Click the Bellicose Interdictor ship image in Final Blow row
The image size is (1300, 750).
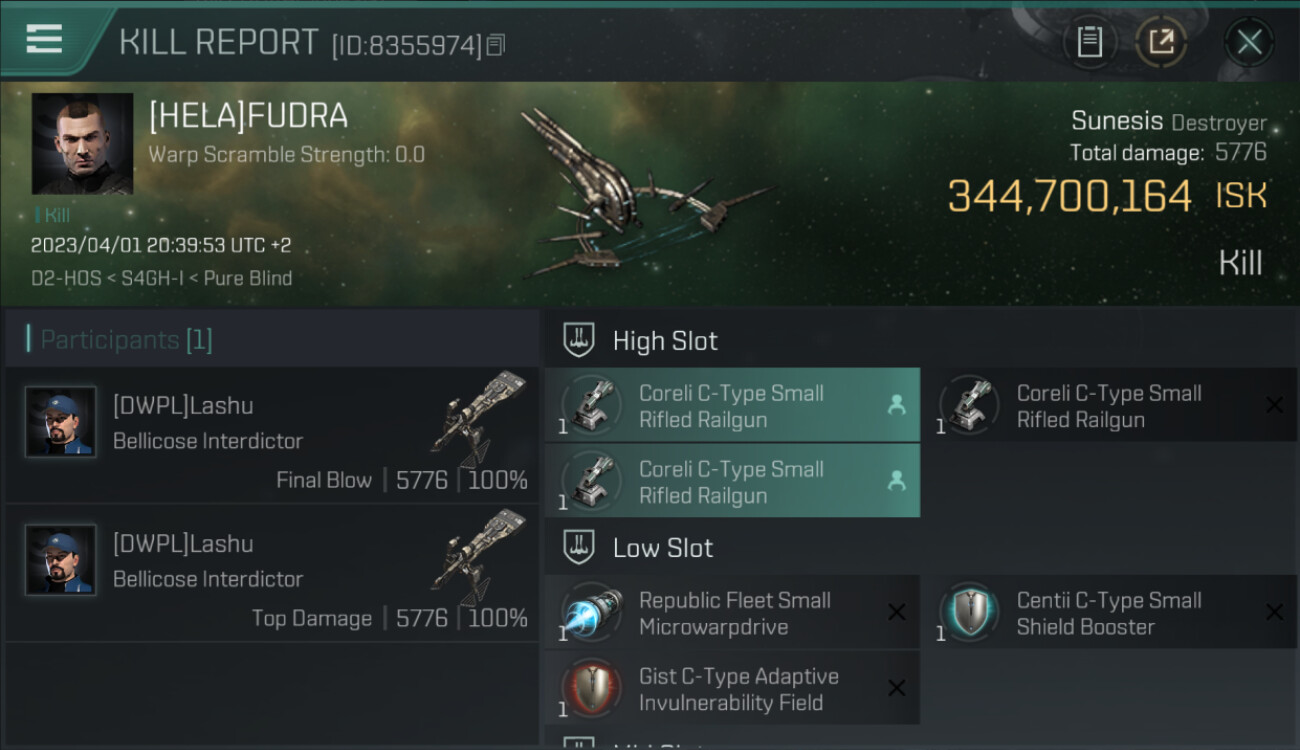tap(478, 413)
